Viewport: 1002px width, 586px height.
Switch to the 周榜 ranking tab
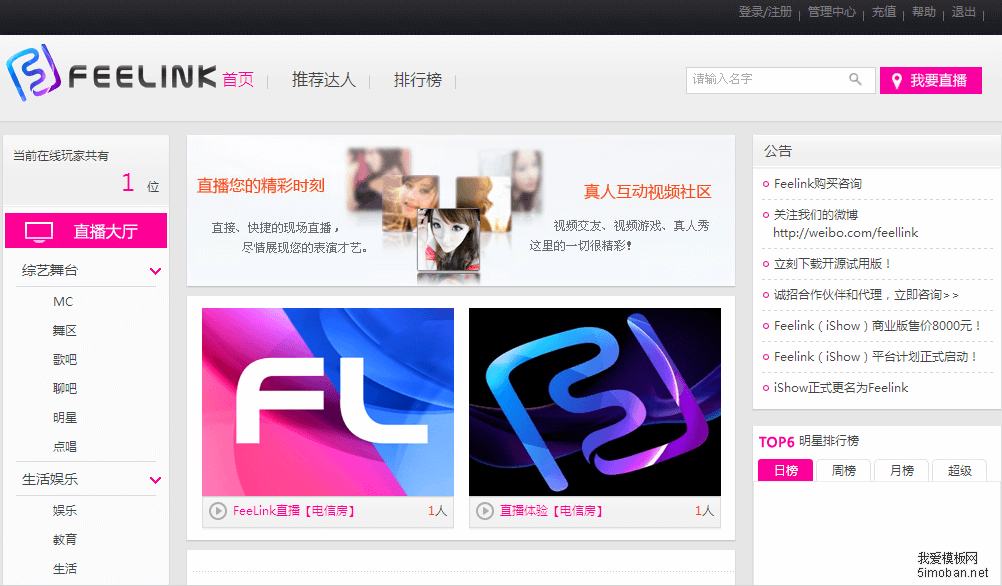843,470
